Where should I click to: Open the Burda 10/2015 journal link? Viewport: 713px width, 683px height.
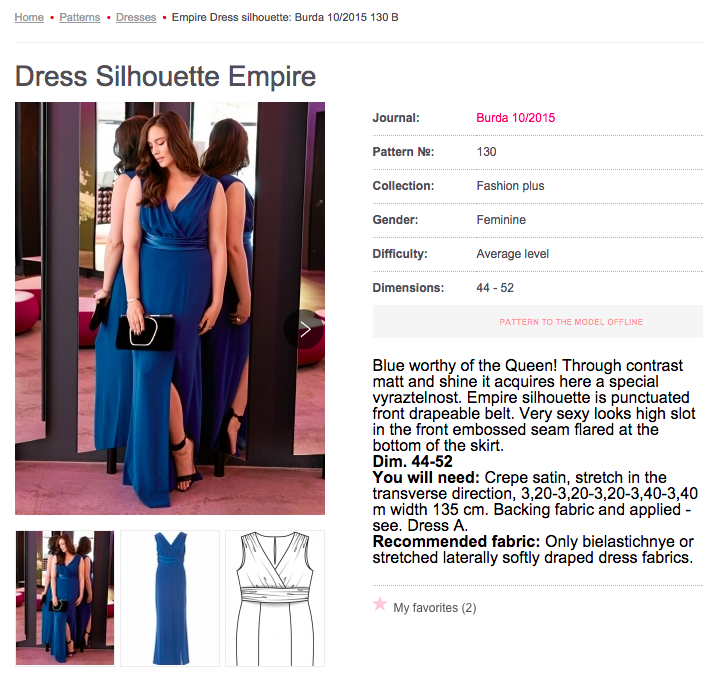point(515,118)
